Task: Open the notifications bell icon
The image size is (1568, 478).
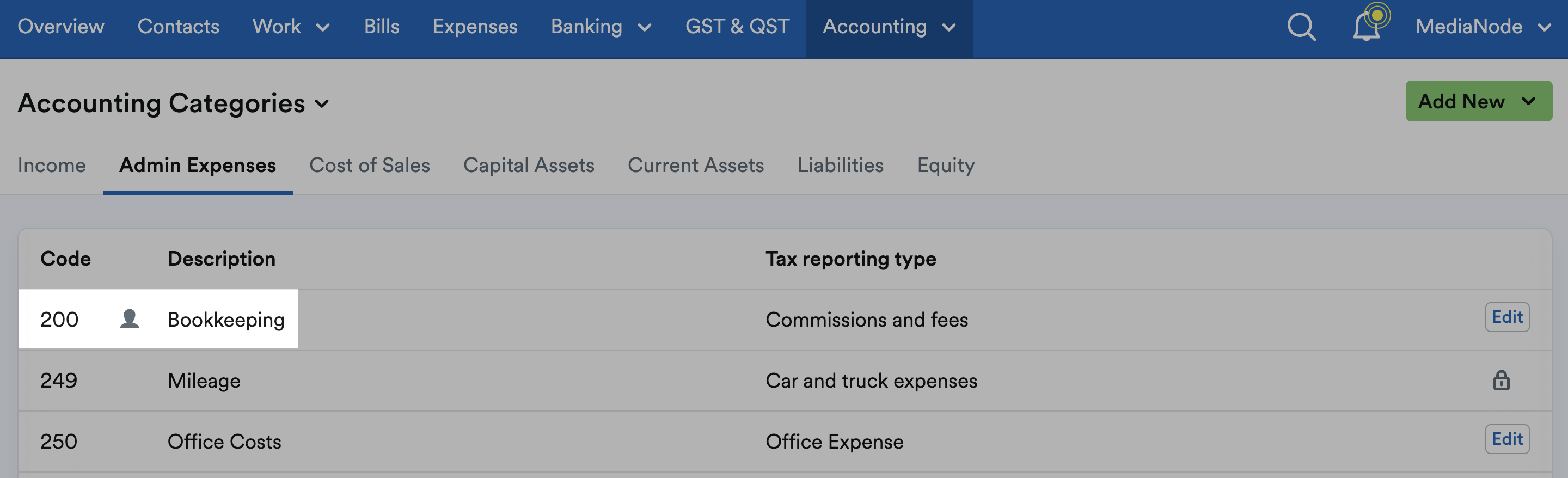Action: point(1367,26)
